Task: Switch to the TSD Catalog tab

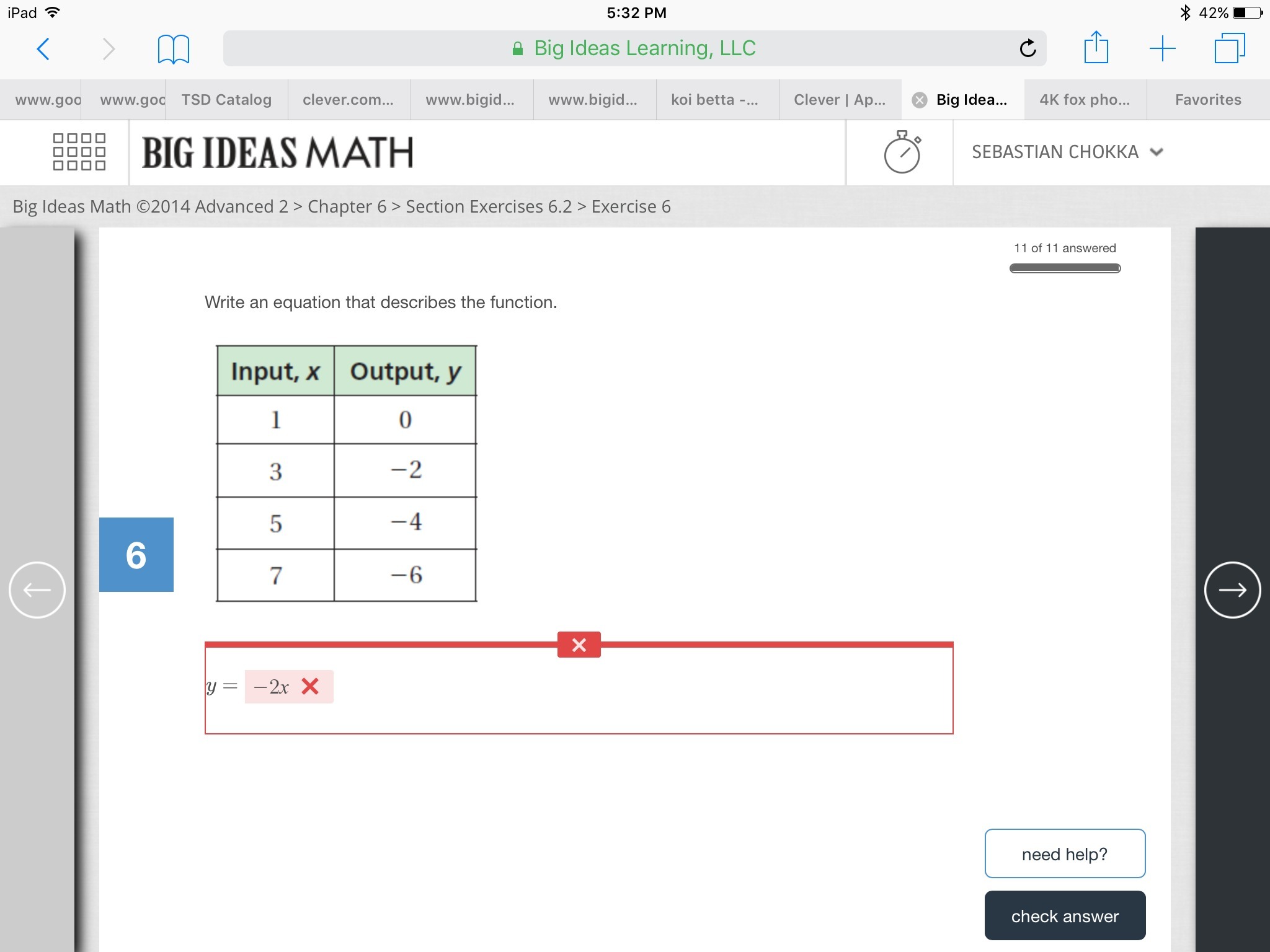Action: tap(226, 100)
